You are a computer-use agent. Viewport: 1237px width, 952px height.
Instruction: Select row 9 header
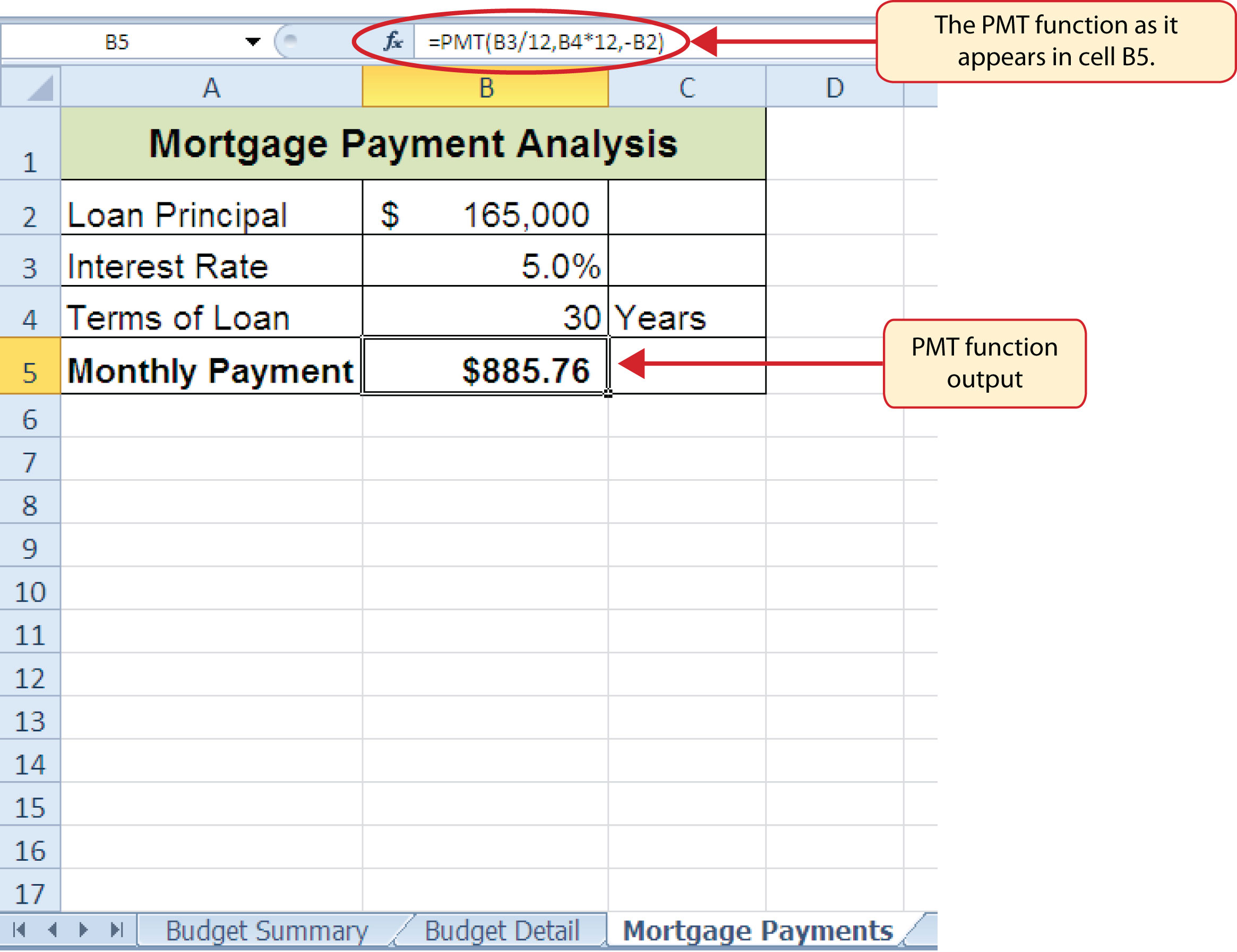pyautogui.click(x=30, y=544)
